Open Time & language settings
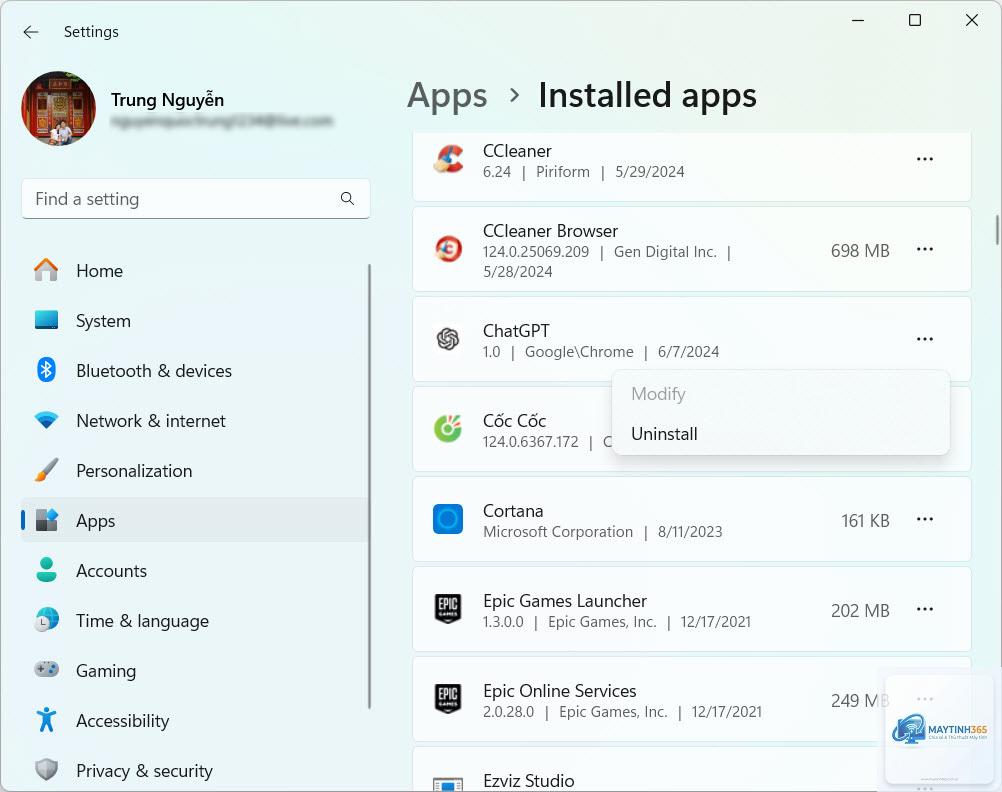Screen dimensions: 1002x792 (194, 621)
